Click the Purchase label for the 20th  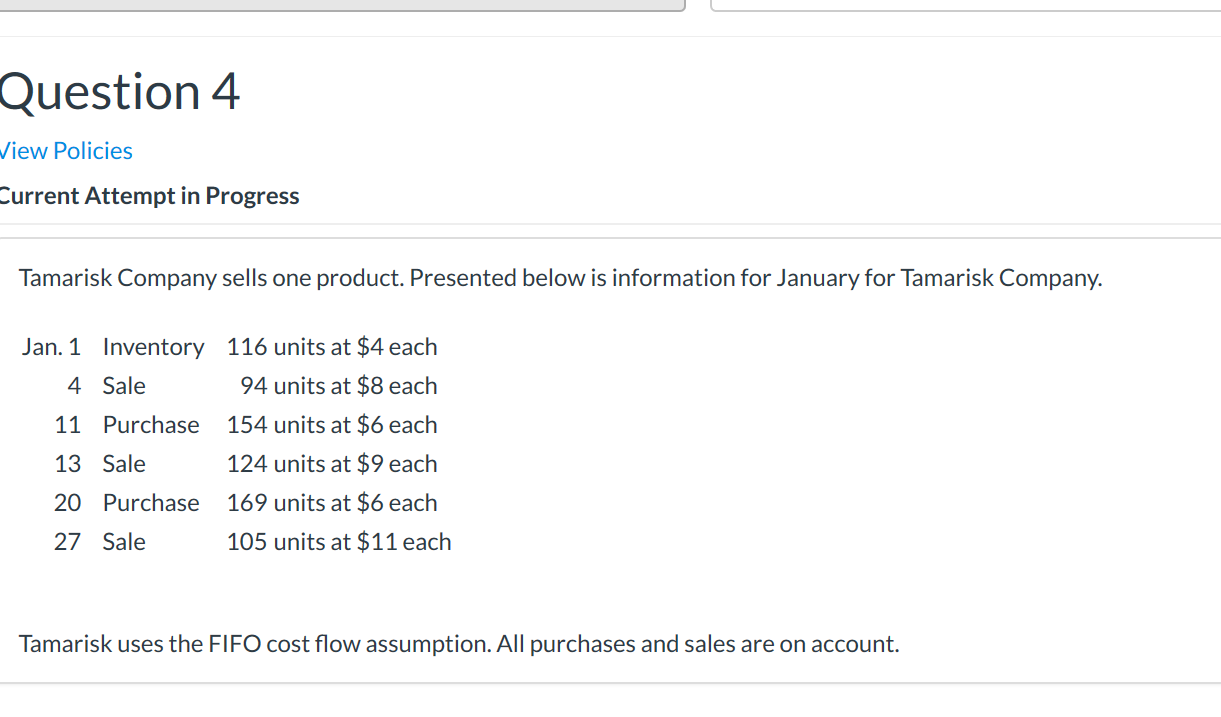[x=151, y=503]
